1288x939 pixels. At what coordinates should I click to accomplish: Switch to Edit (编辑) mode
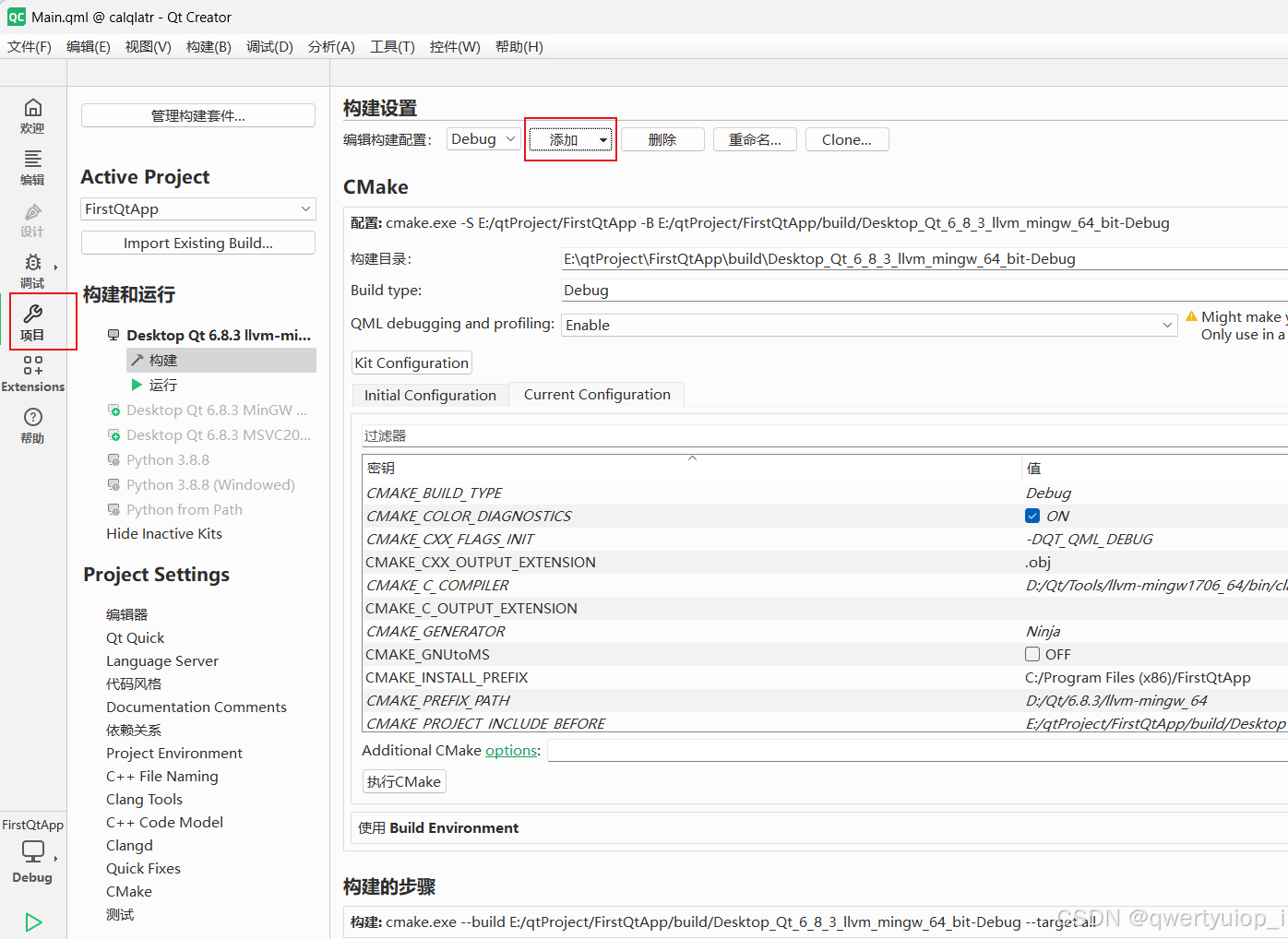click(32, 168)
